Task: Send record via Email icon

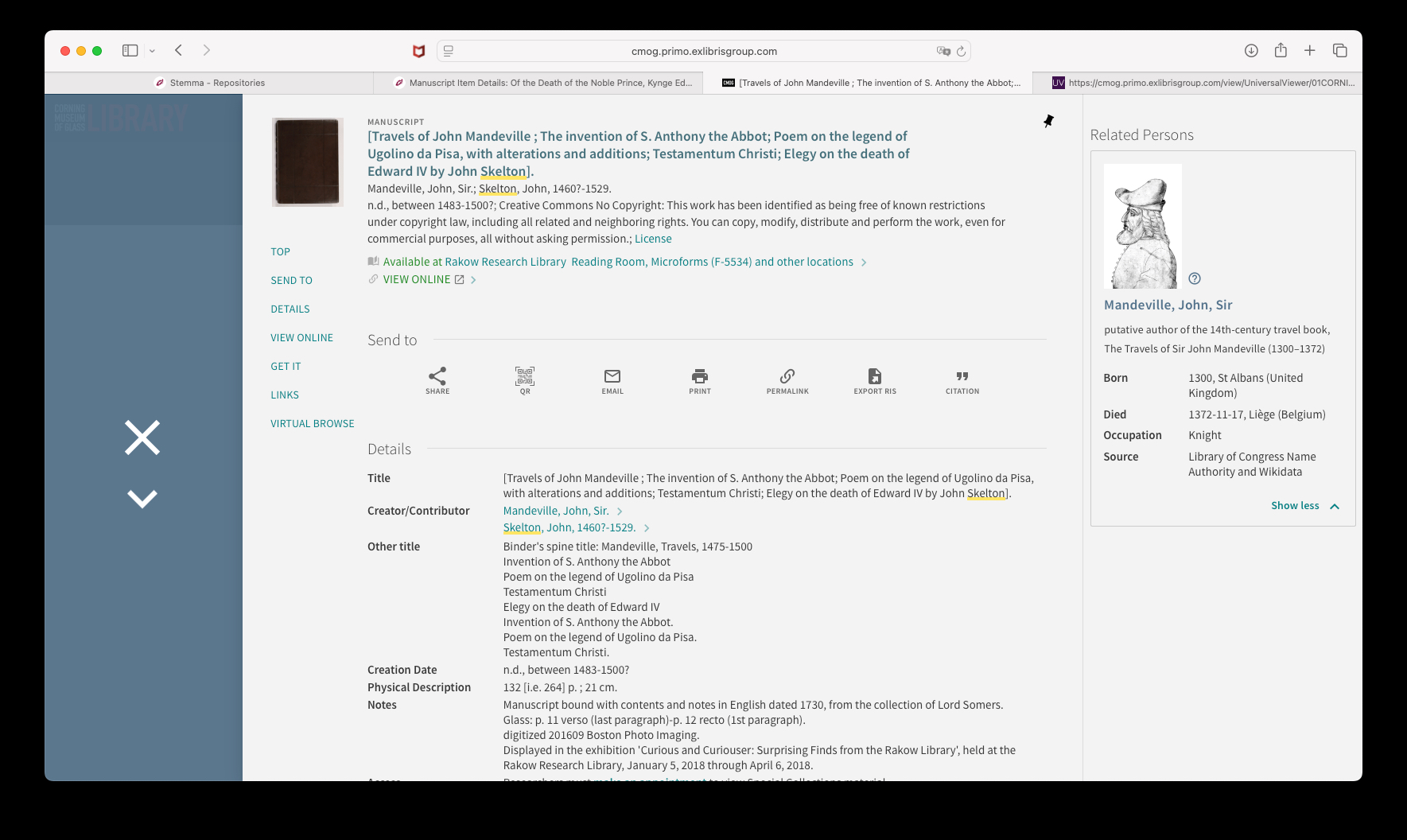Action: (x=612, y=379)
